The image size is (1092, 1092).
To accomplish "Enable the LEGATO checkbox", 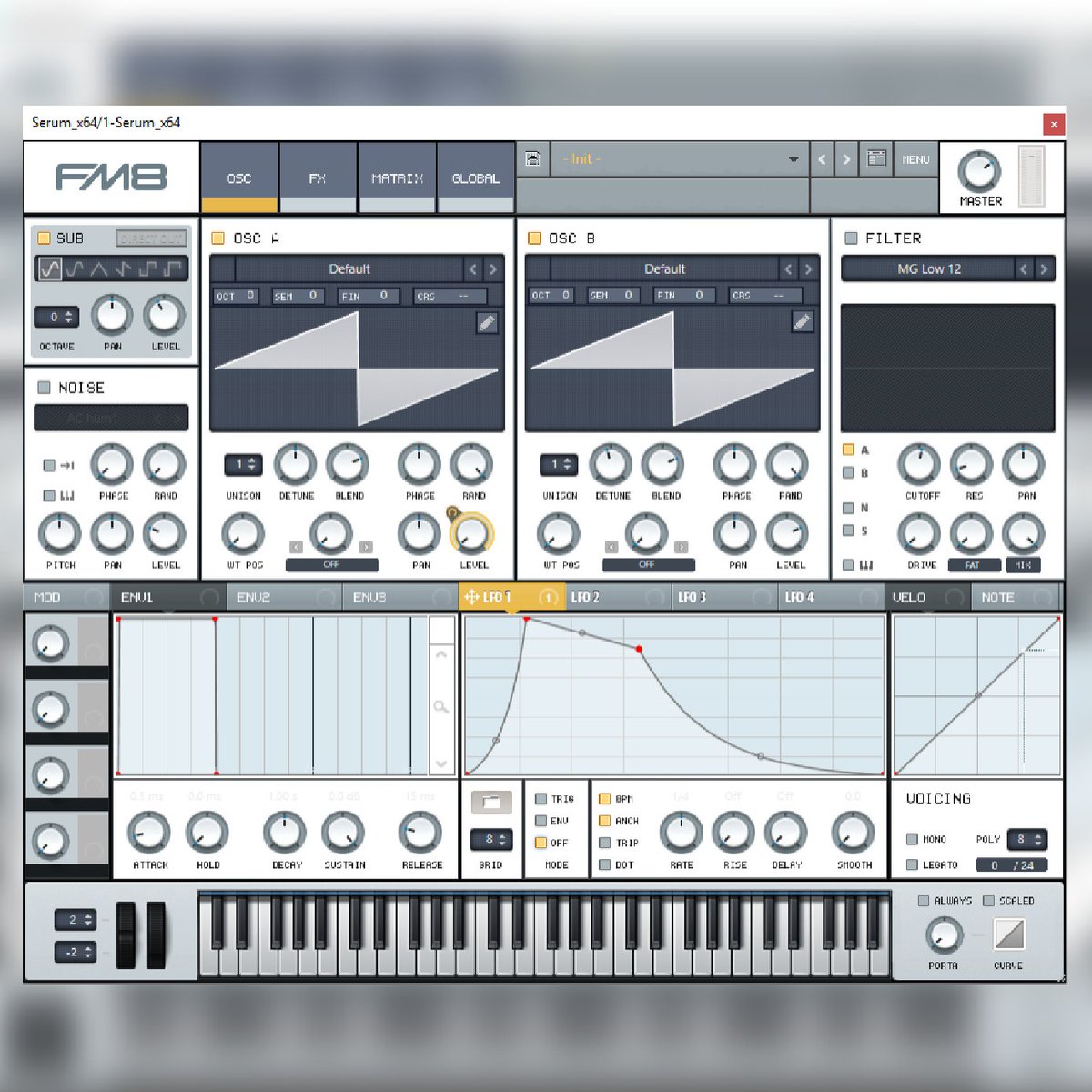I will (x=912, y=864).
